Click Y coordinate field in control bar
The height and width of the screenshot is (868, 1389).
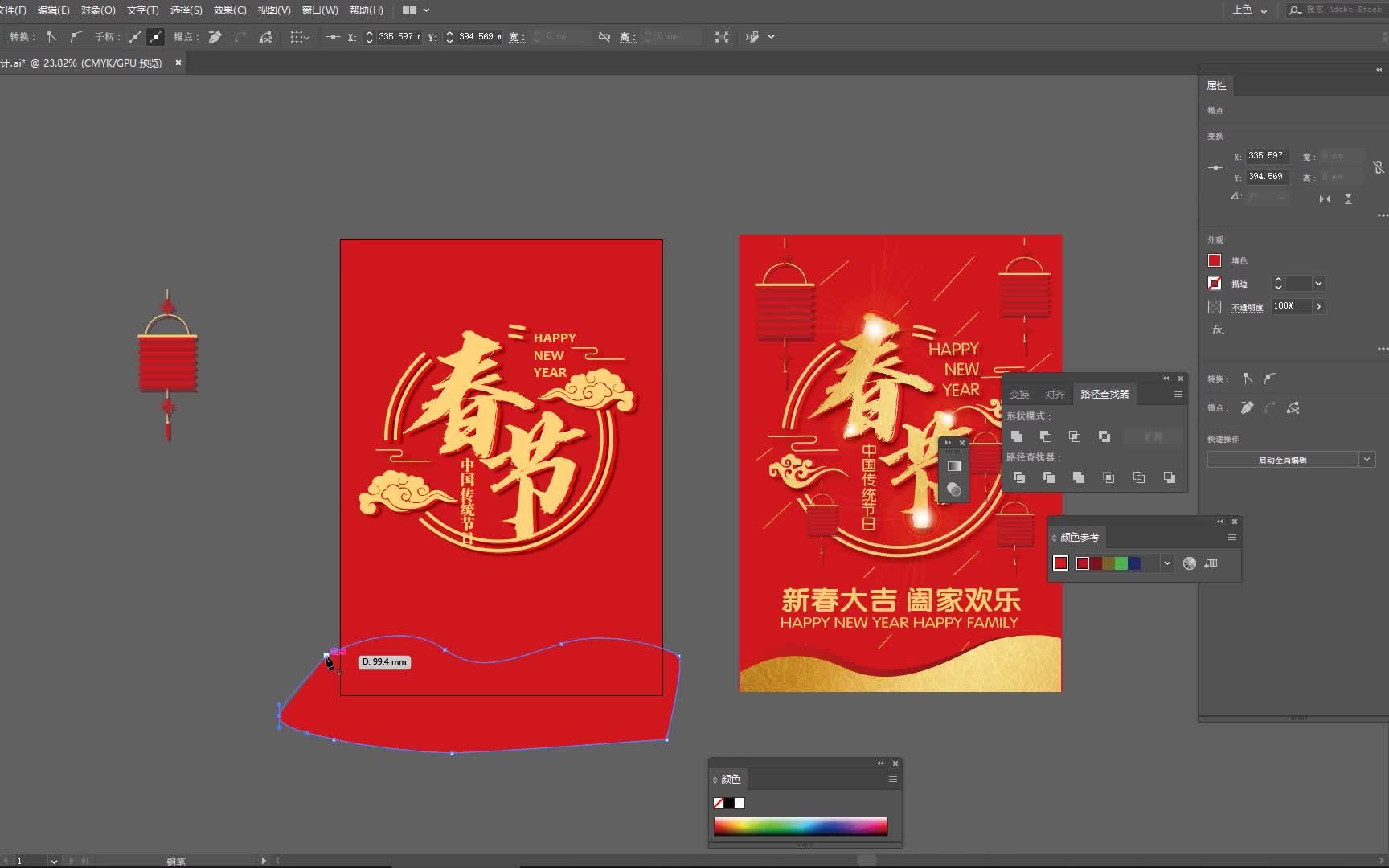[x=479, y=37]
